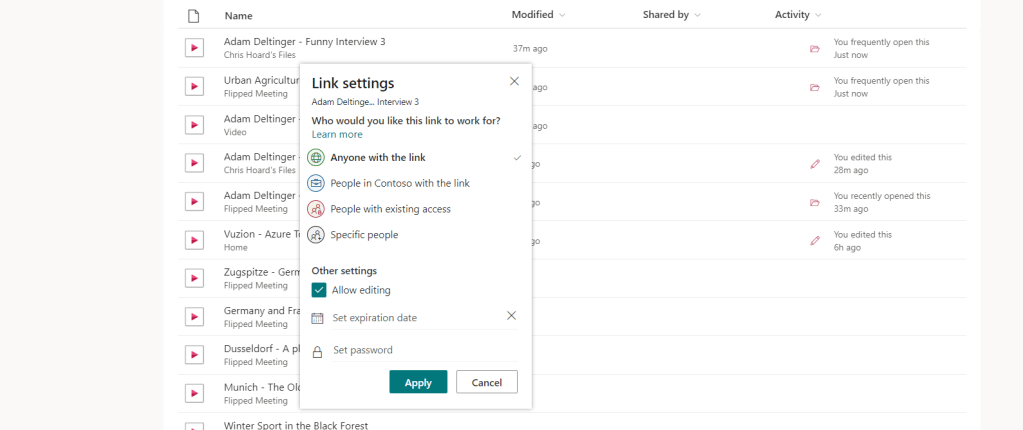Uncheck the Allow editing checkbox
Image resolution: width=1023 pixels, height=430 pixels.
(319, 290)
